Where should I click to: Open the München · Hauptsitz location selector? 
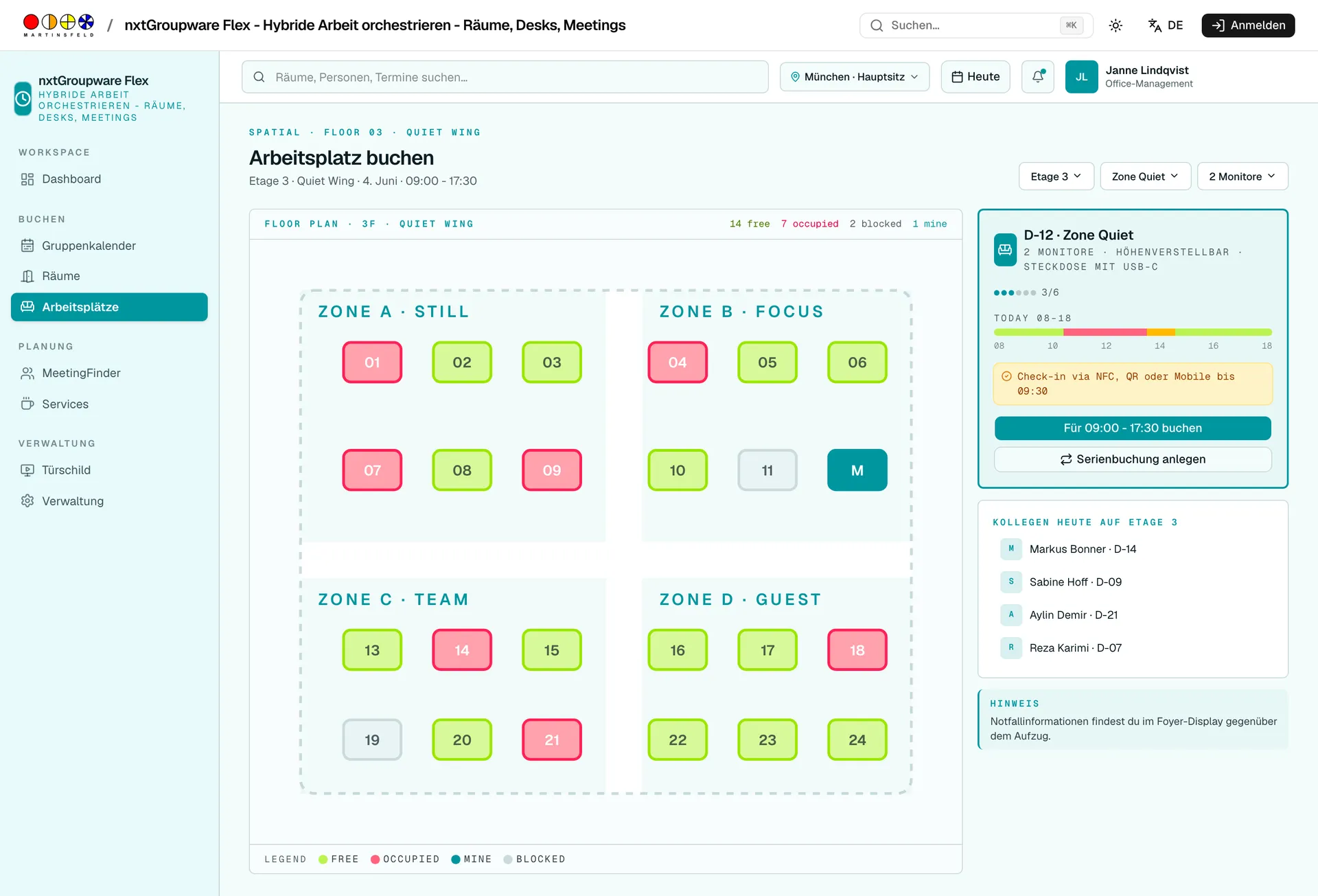coord(855,77)
